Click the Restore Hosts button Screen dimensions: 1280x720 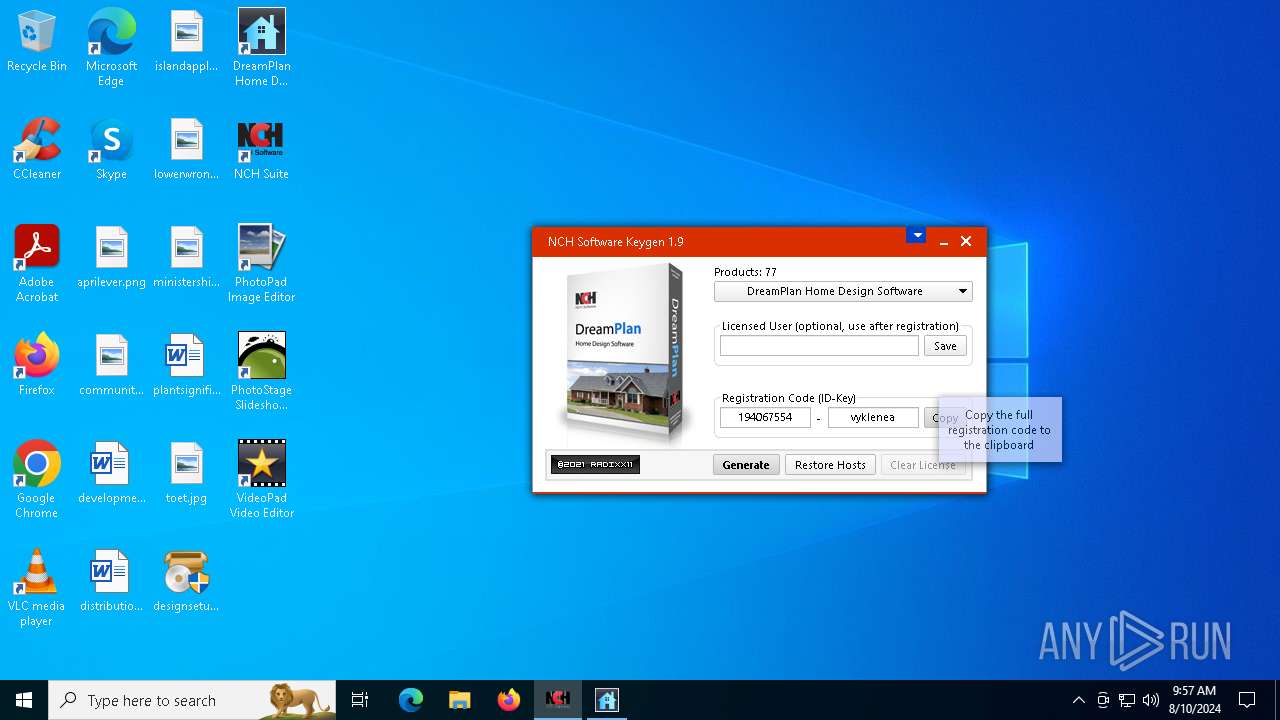(830, 465)
